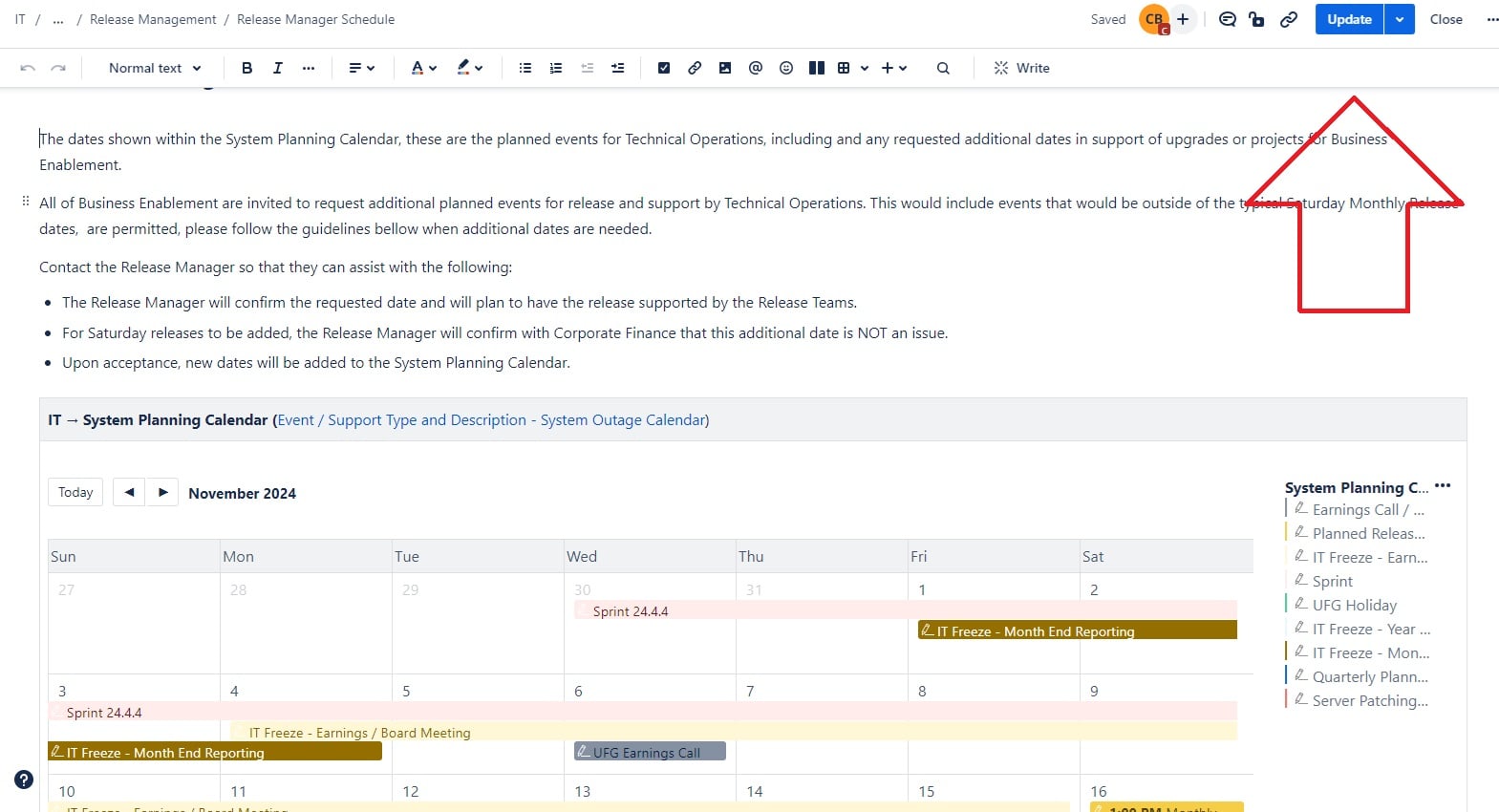The height and width of the screenshot is (812, 1499).
Task: Open find and replace search icon
Action: coord(943,68)
